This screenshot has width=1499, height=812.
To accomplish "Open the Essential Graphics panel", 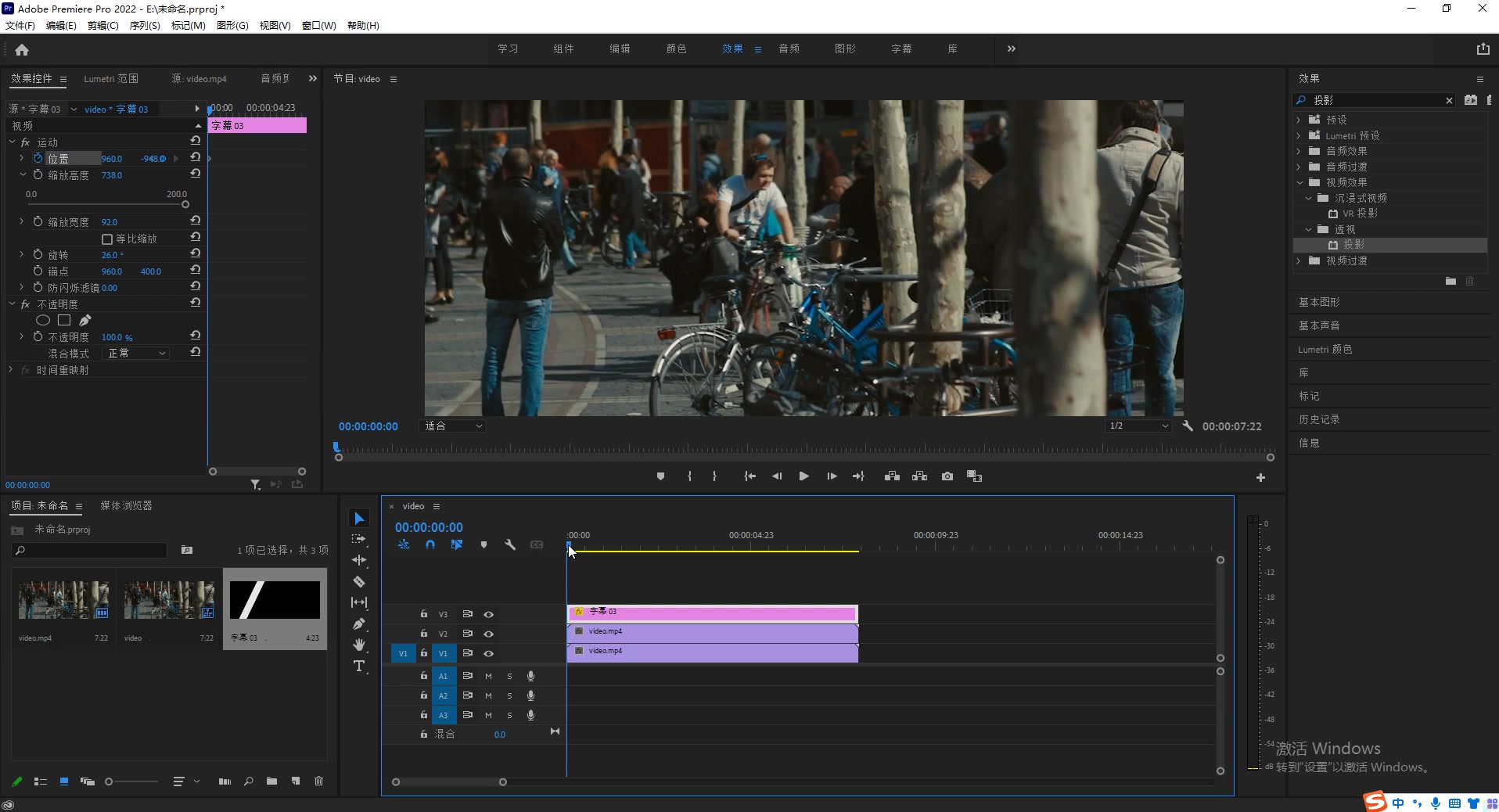I will (x=1319, y=302).
